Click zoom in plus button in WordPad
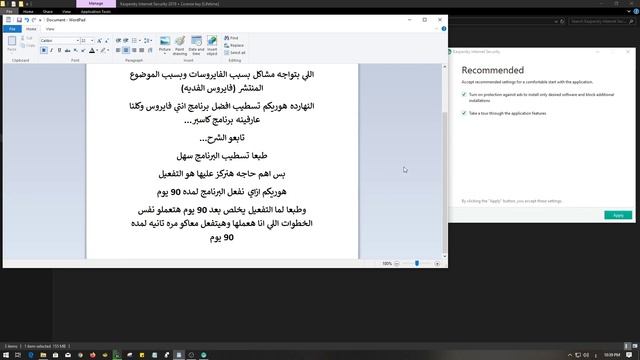The width and height of the screenshot is (640, 360). [437, 264]
